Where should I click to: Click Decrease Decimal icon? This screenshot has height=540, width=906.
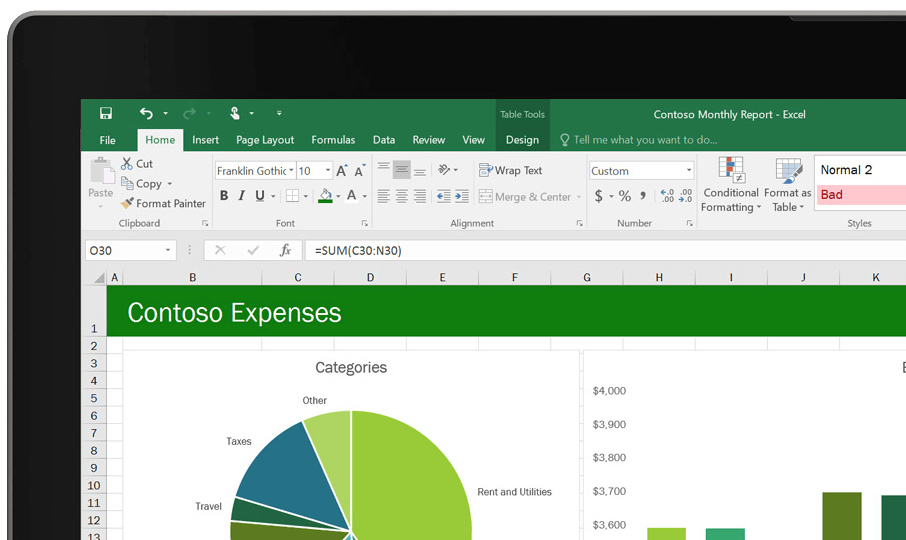point(685,196)
